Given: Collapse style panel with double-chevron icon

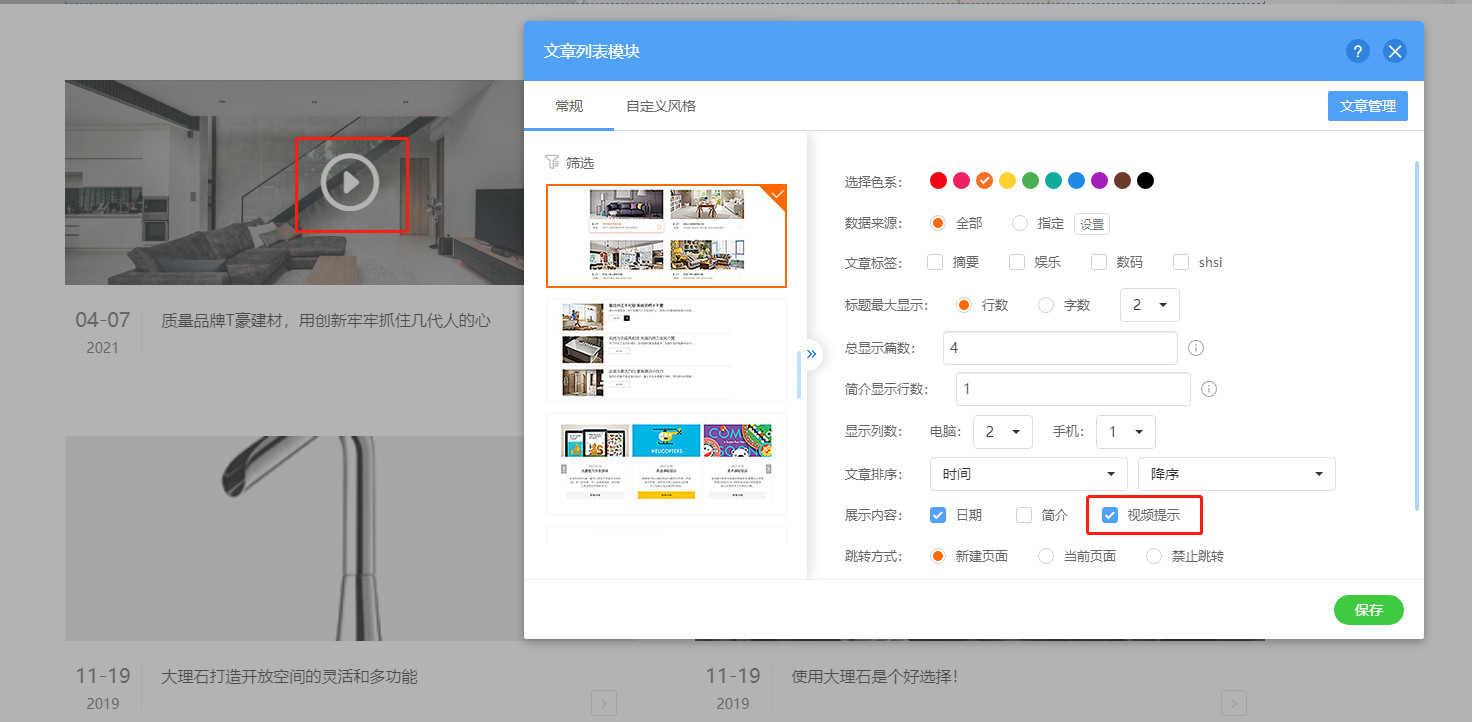Looking at the screenshot, I should 810,354.
